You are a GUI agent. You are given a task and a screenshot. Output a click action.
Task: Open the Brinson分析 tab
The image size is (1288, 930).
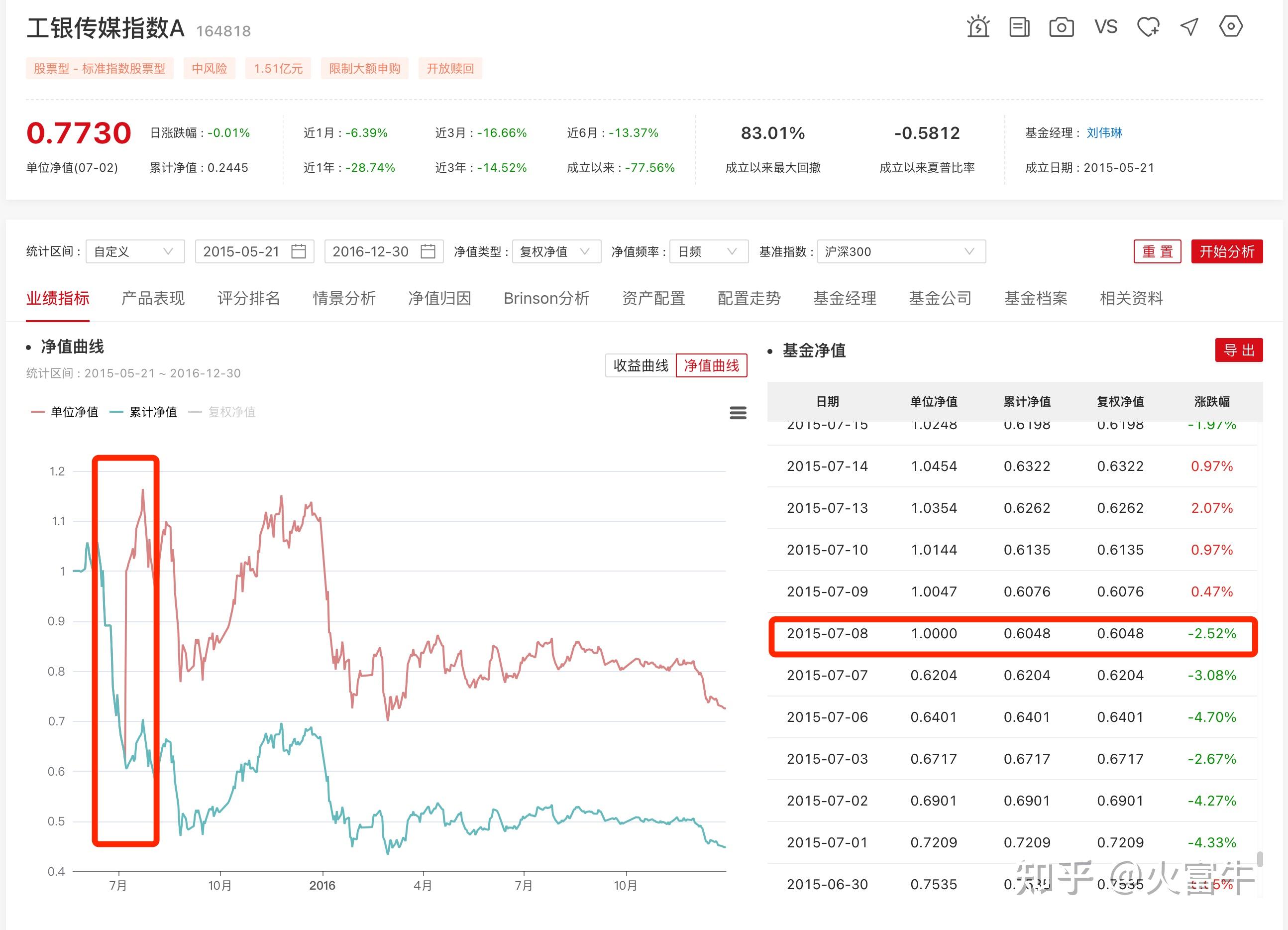click(546, 298)
